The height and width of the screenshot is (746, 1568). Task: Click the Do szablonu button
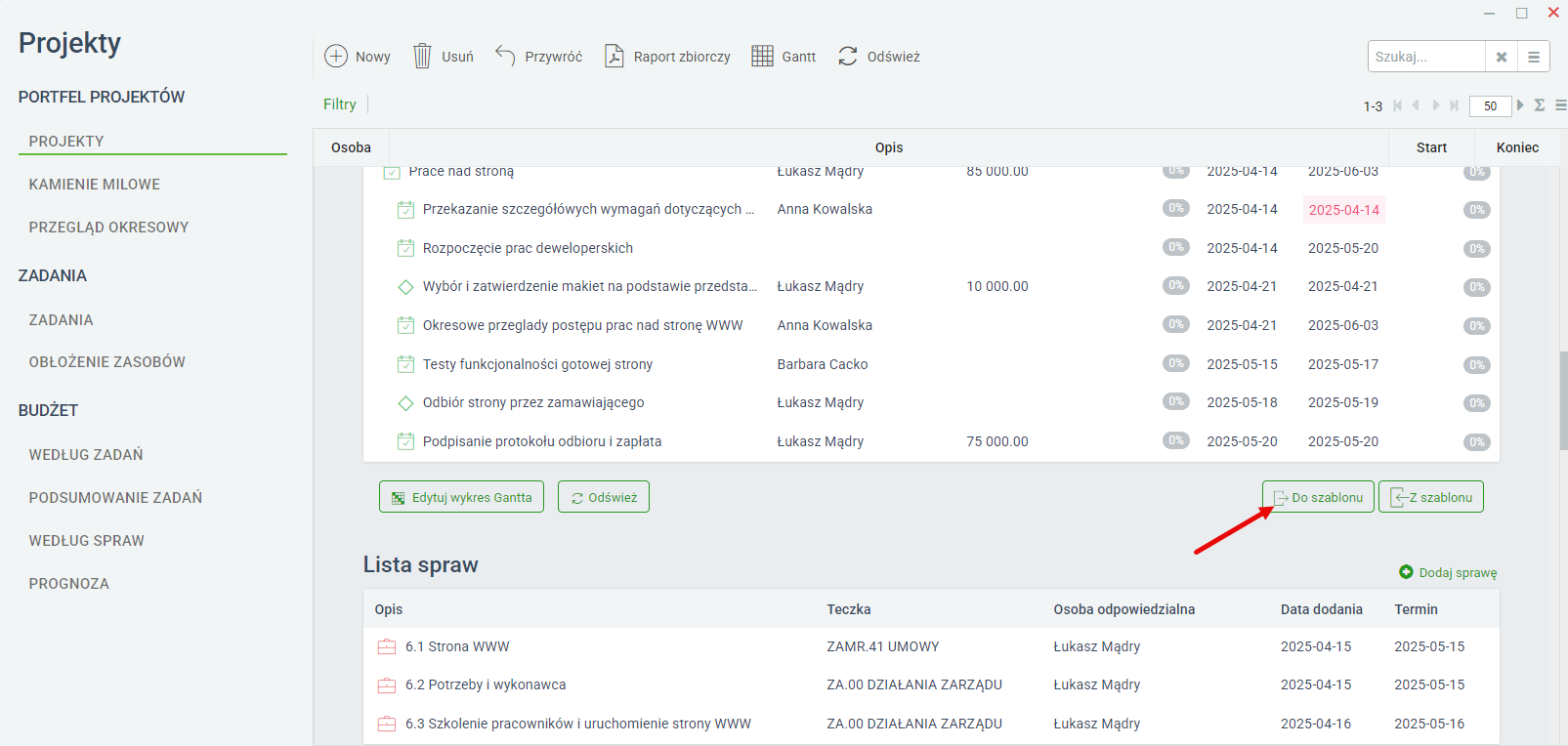(1318, 497)
